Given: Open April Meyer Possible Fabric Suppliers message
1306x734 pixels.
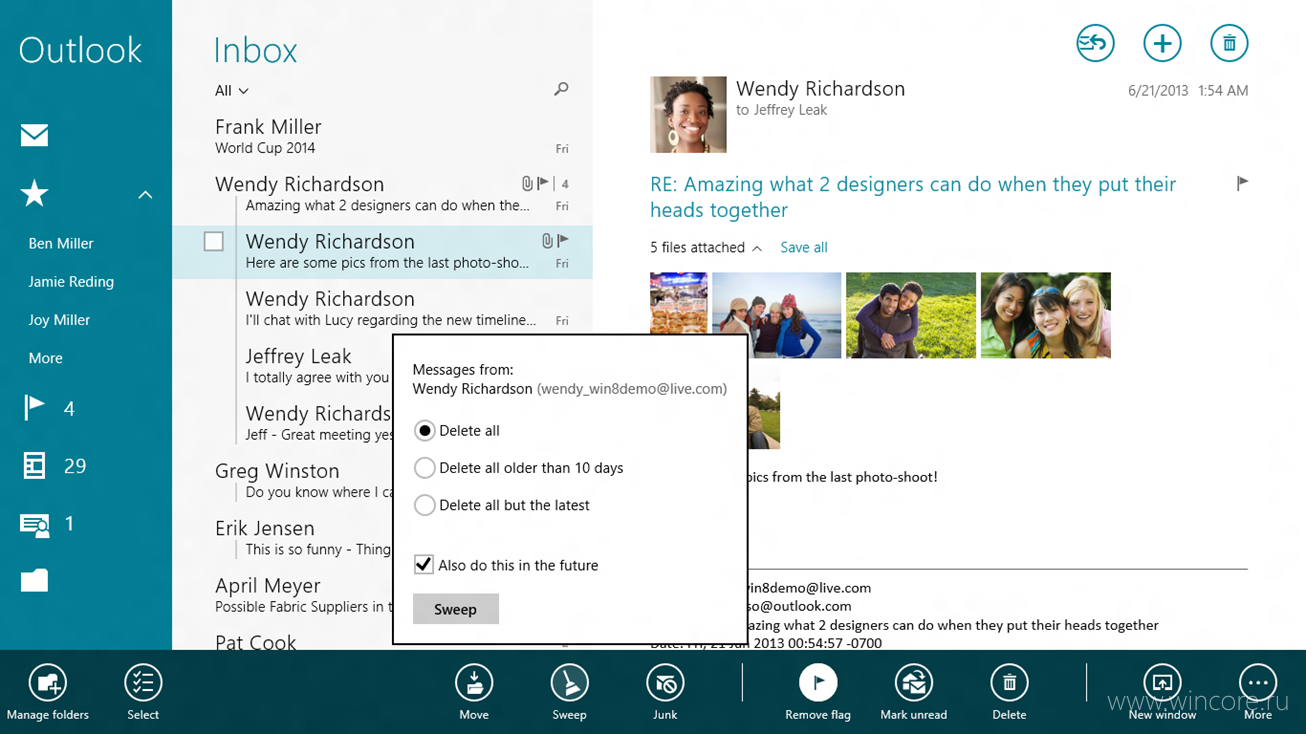Looking at the screenshot, I should tap(304, 595).
